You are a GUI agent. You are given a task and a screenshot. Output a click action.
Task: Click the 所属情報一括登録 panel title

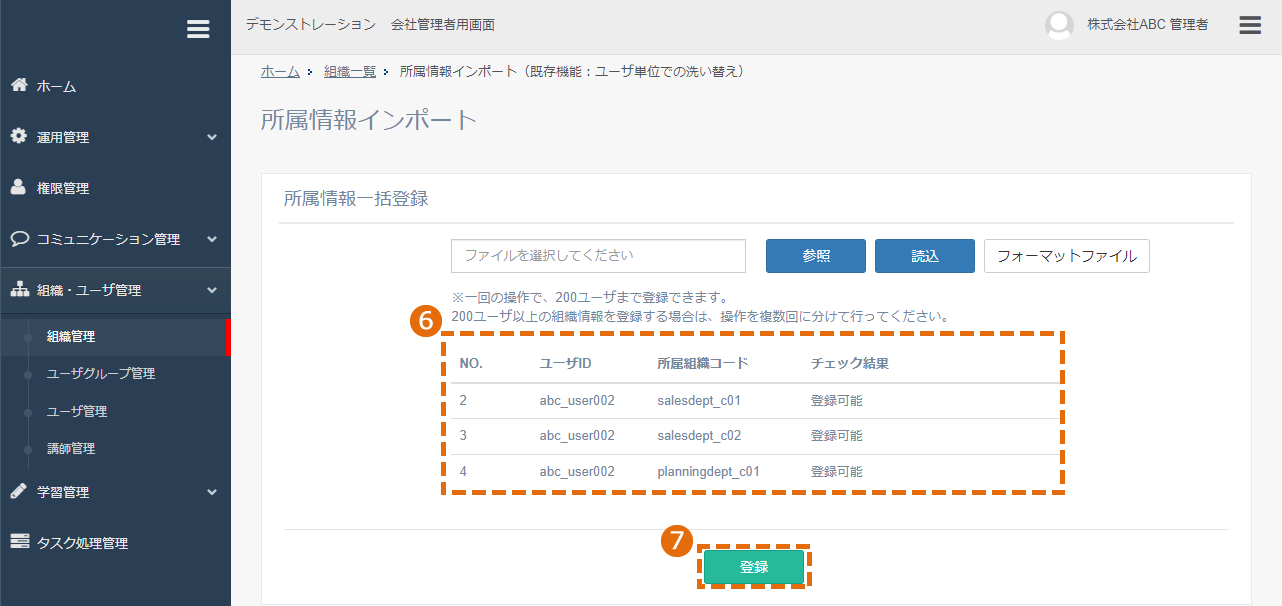tap(356, 199)
